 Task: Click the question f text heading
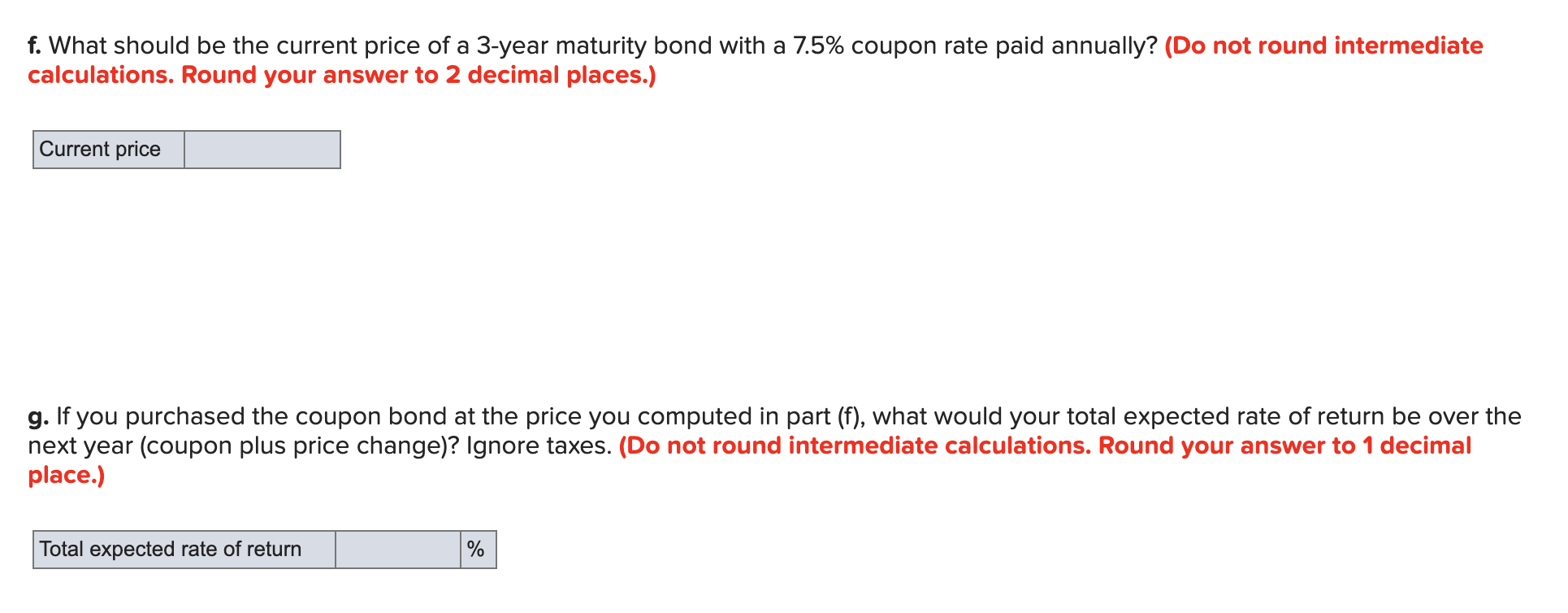(x=569, y=46)
